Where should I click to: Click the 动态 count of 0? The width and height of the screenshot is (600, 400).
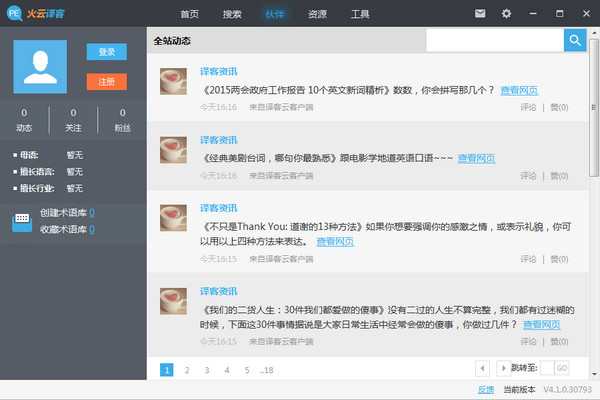tap(24, 113)
